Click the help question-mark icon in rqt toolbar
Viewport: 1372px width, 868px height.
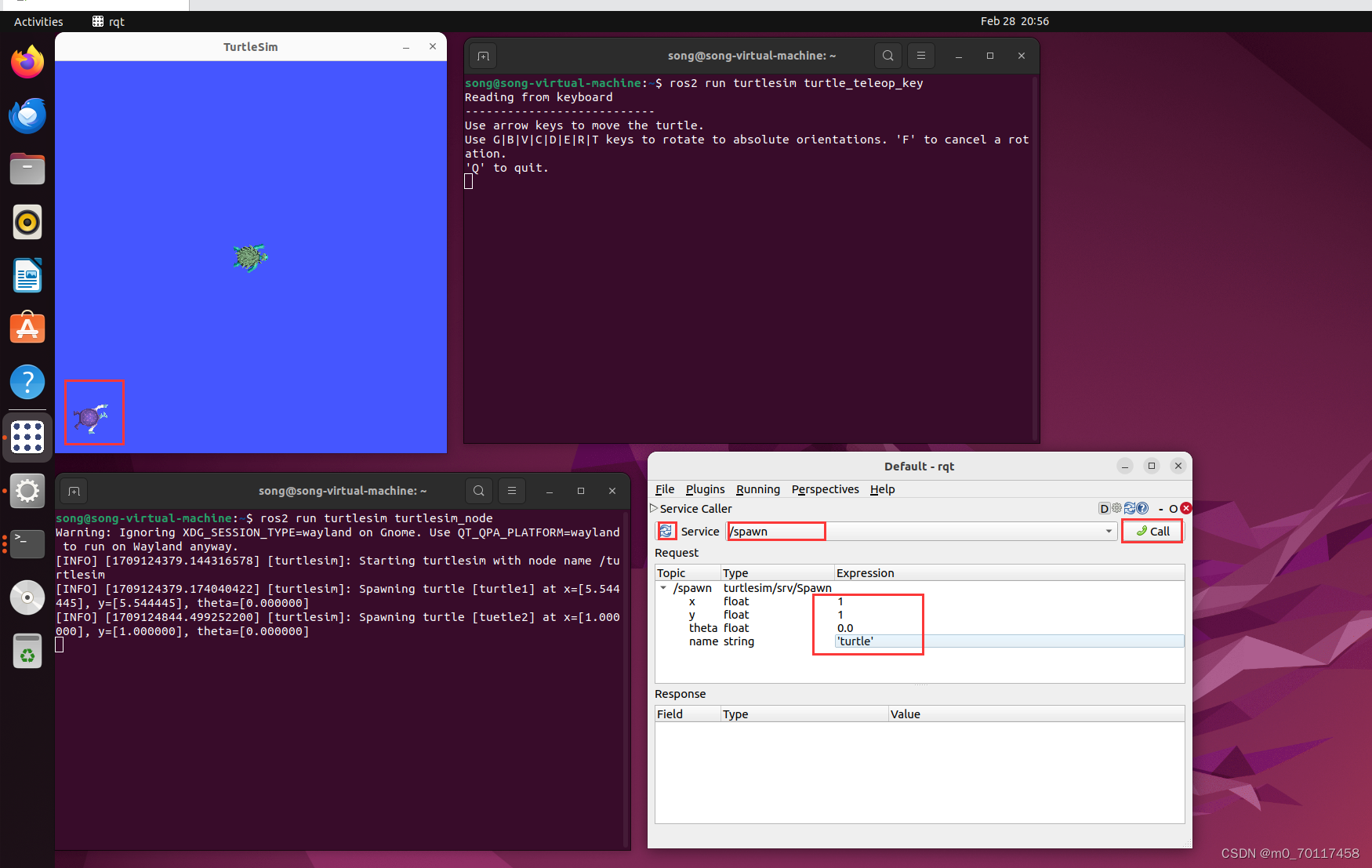[1142, 508]
